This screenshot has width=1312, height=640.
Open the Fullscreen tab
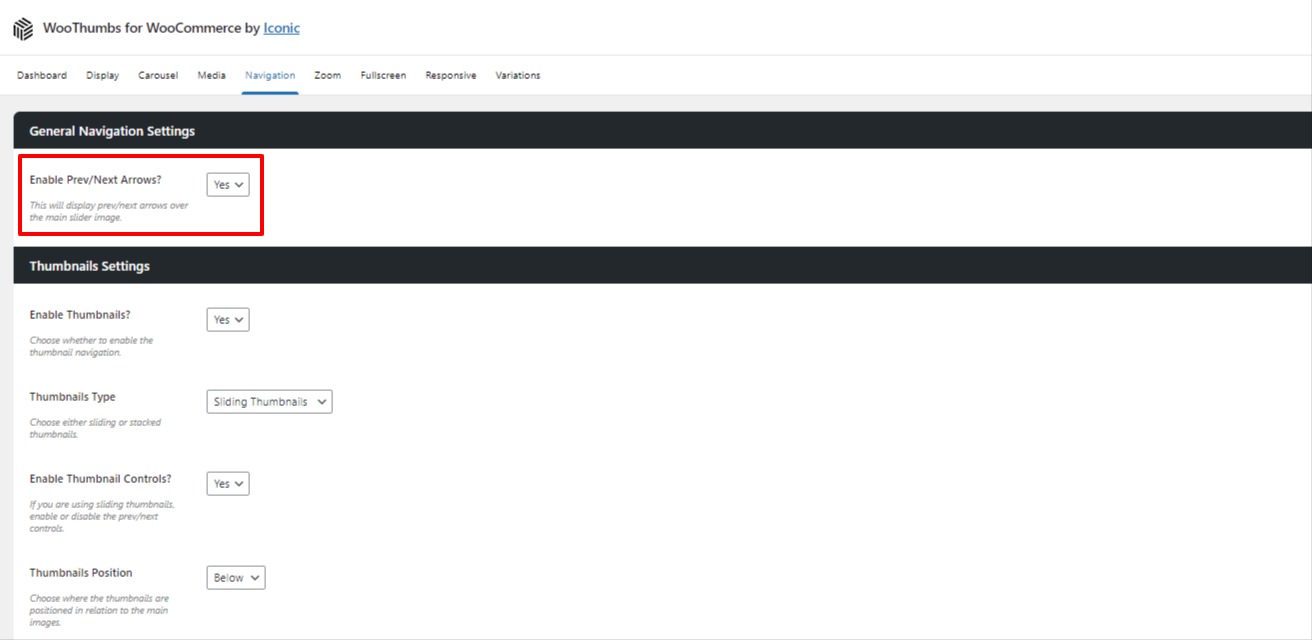pyautogui.click(x=383, y=75)
